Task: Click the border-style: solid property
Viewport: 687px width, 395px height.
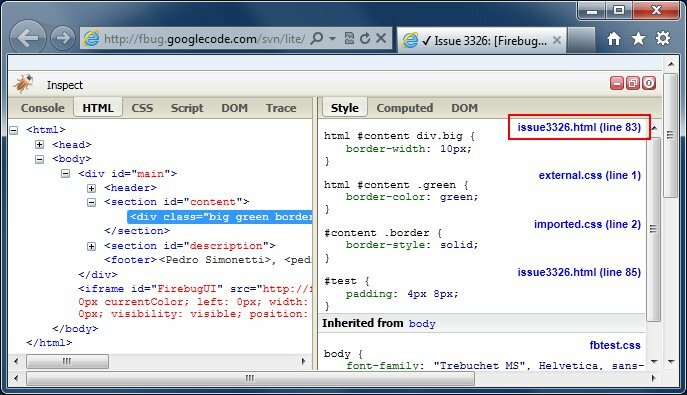Action: 412,245
